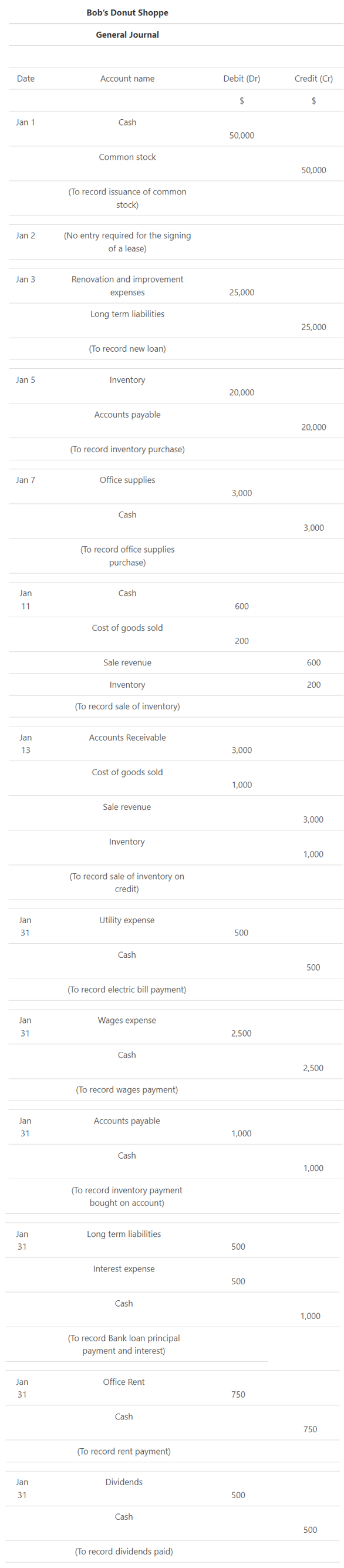The image size is (344, 1568).
Task: Select the Account name column header
Action: (127, 79)
